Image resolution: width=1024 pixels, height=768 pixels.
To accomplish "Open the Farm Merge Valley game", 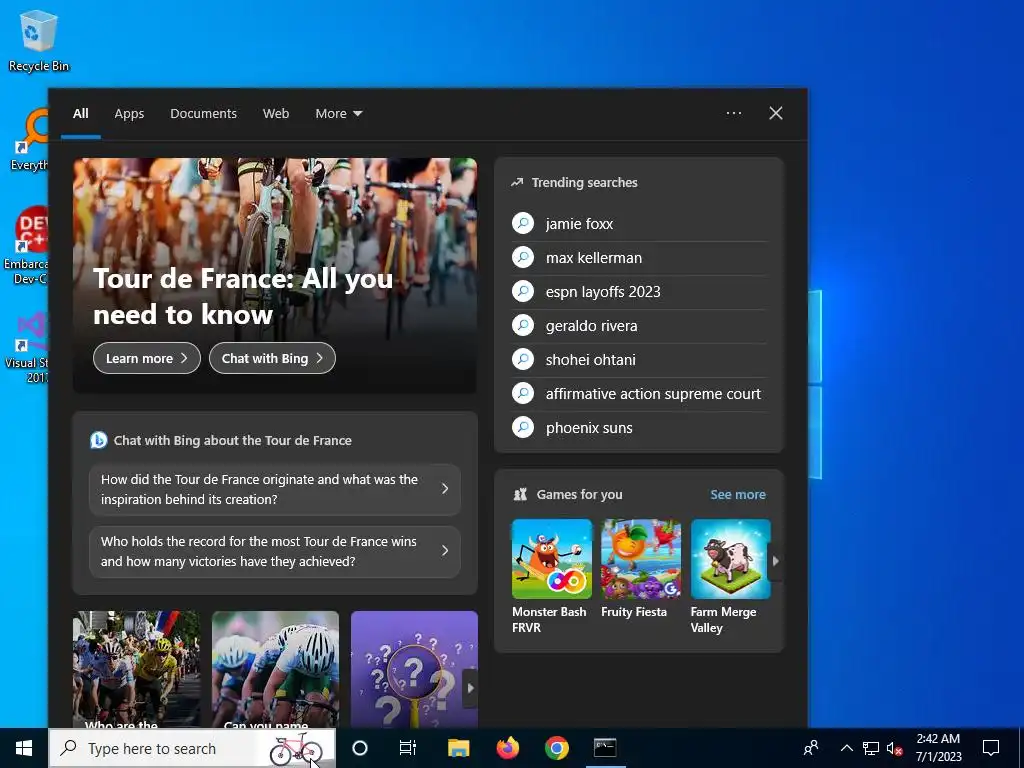I will pos(730,576).
